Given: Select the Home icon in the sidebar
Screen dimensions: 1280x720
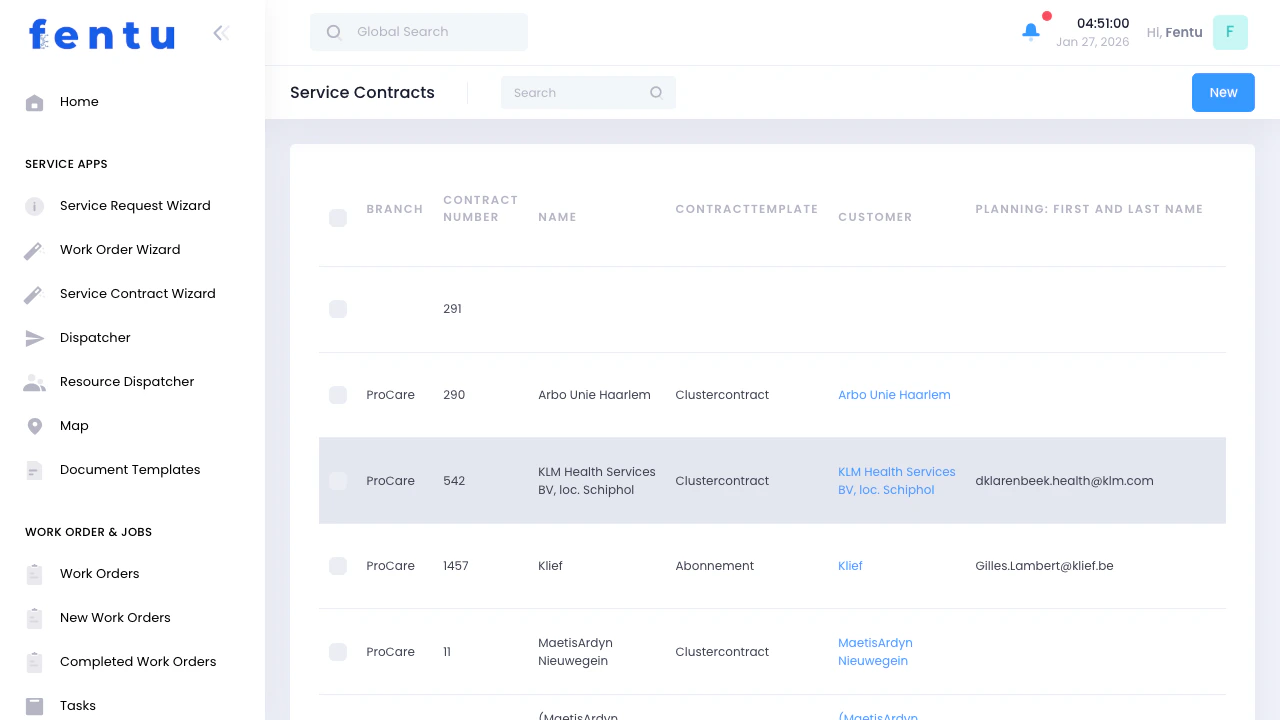Looking at the screenshot, I should click(34, 101).
